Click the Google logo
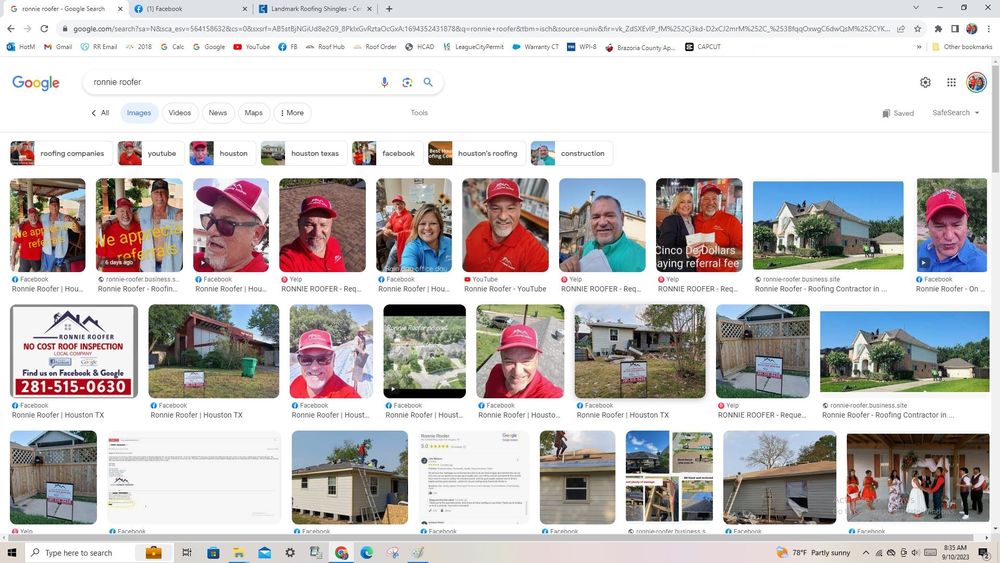The height and width of the screenshot is (563, 1000). click(x=36, y=83)
